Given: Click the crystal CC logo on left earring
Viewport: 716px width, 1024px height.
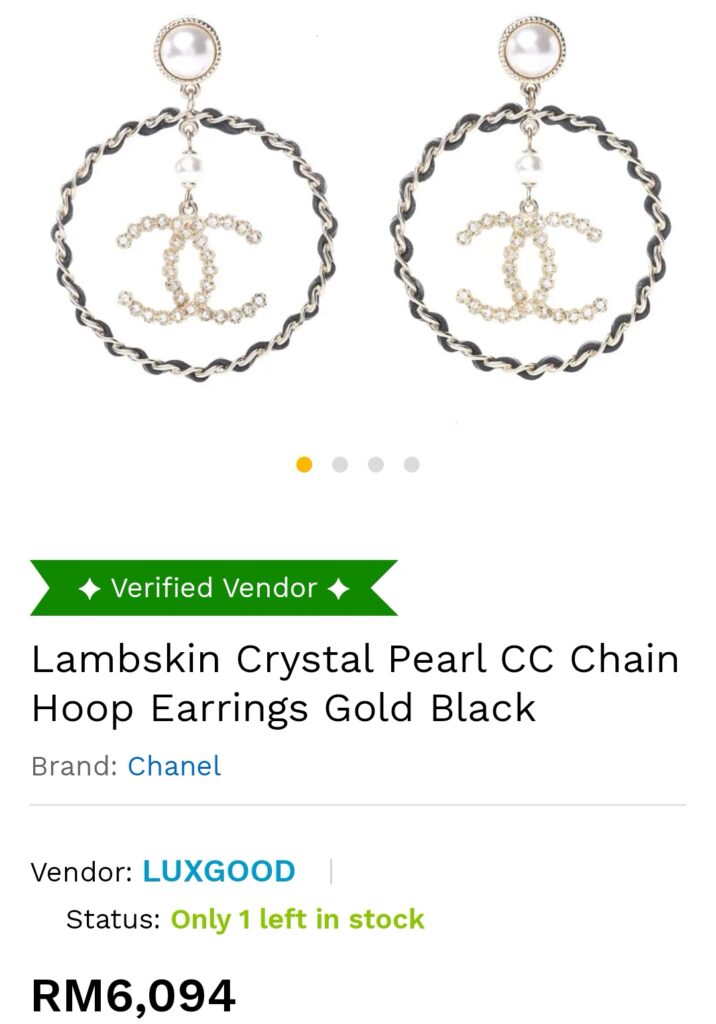Looking at the screenshot, I should pos(191,266).
